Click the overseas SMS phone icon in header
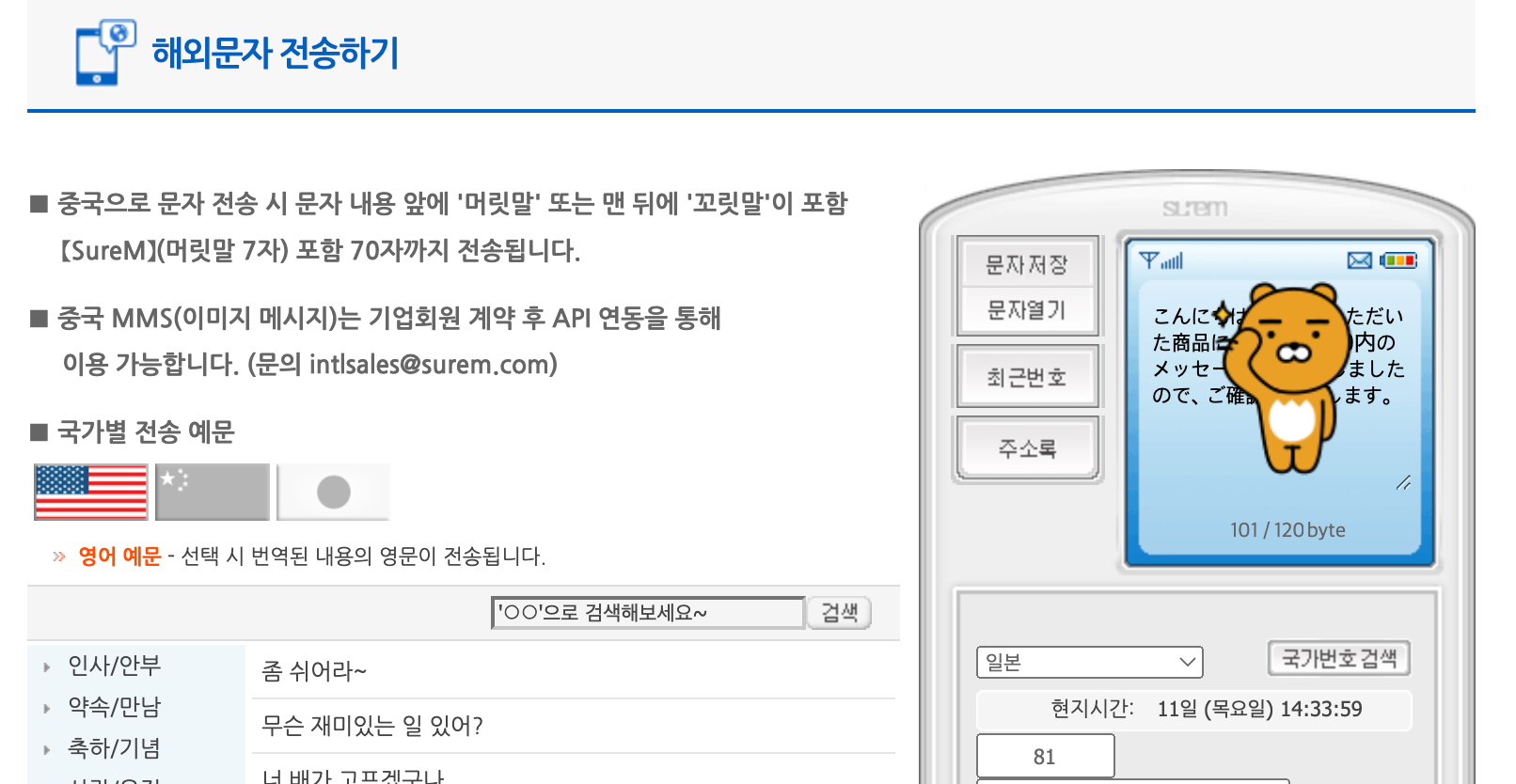Screen dimensions: 1516x784 tap(105, 53)
